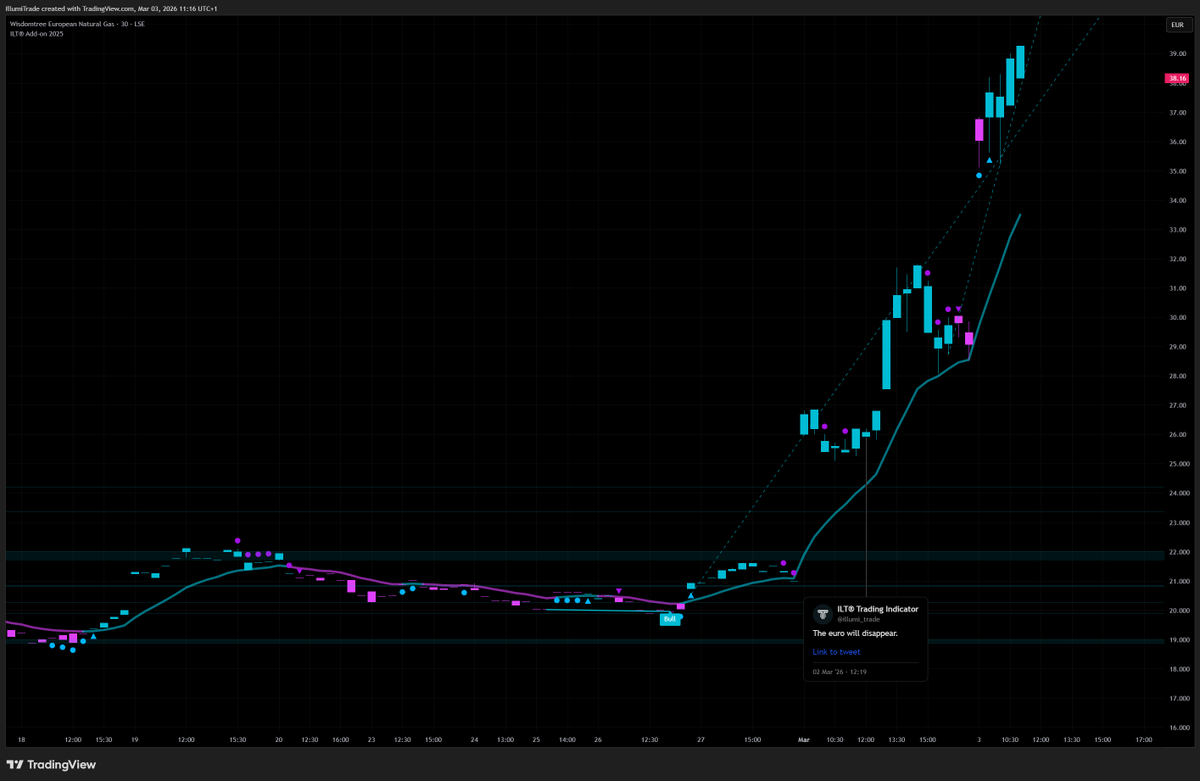
Task: Click the blue up-triangle signal near the 35.00 level
Action: (989, 160)
